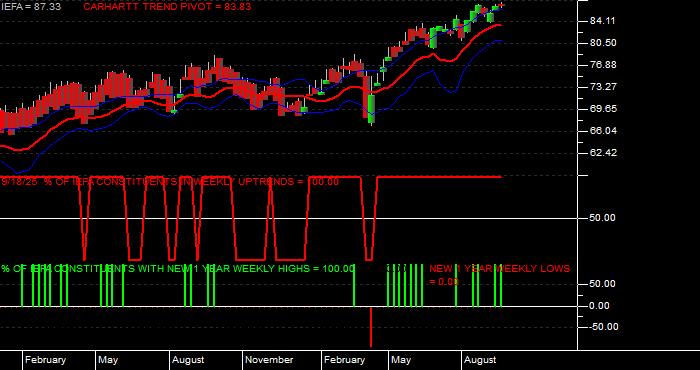
Task: Click the red new weekly lows spike
Action: (x=371, y=327)
